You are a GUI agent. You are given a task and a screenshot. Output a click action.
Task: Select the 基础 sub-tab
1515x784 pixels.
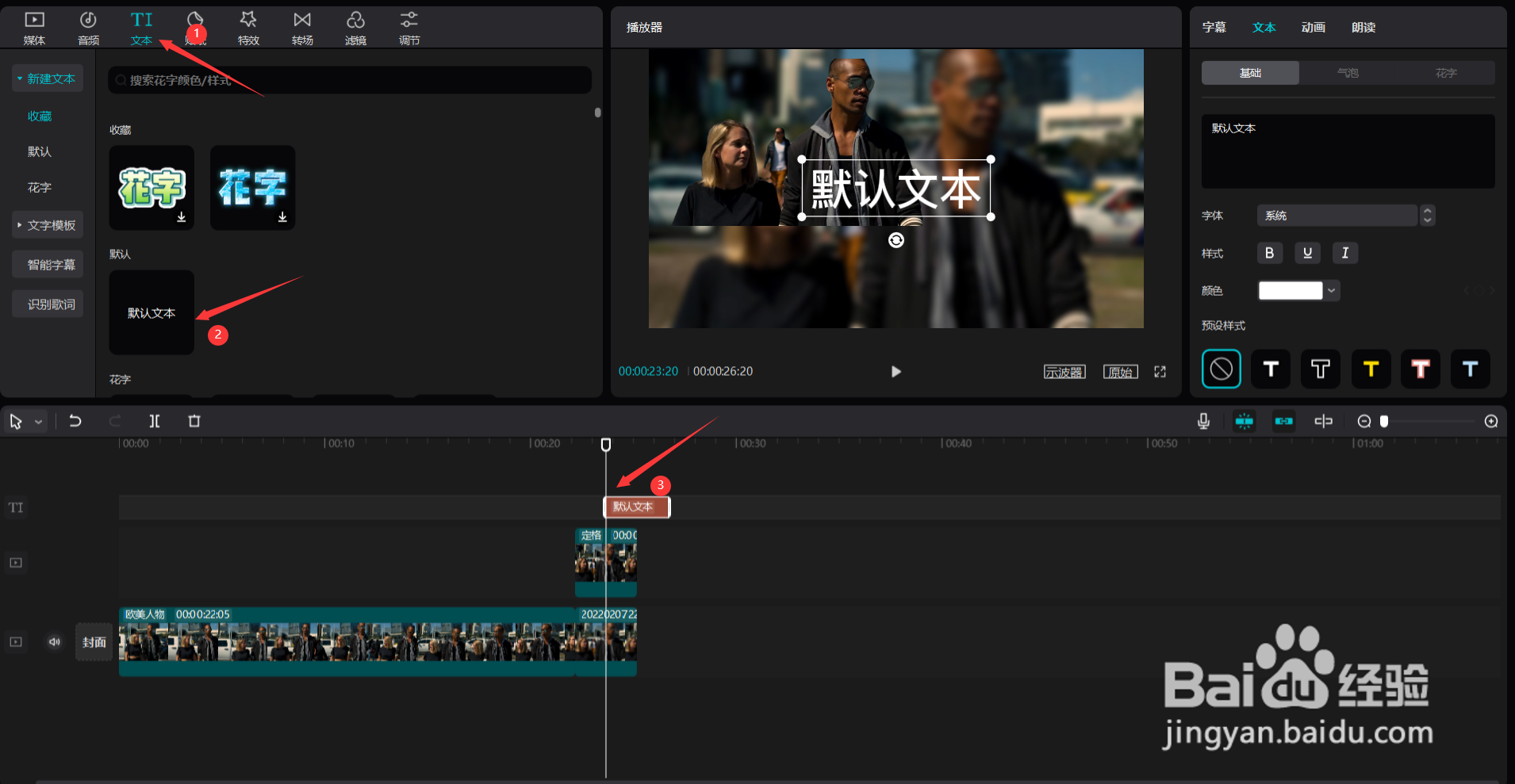pos(1250,73)
